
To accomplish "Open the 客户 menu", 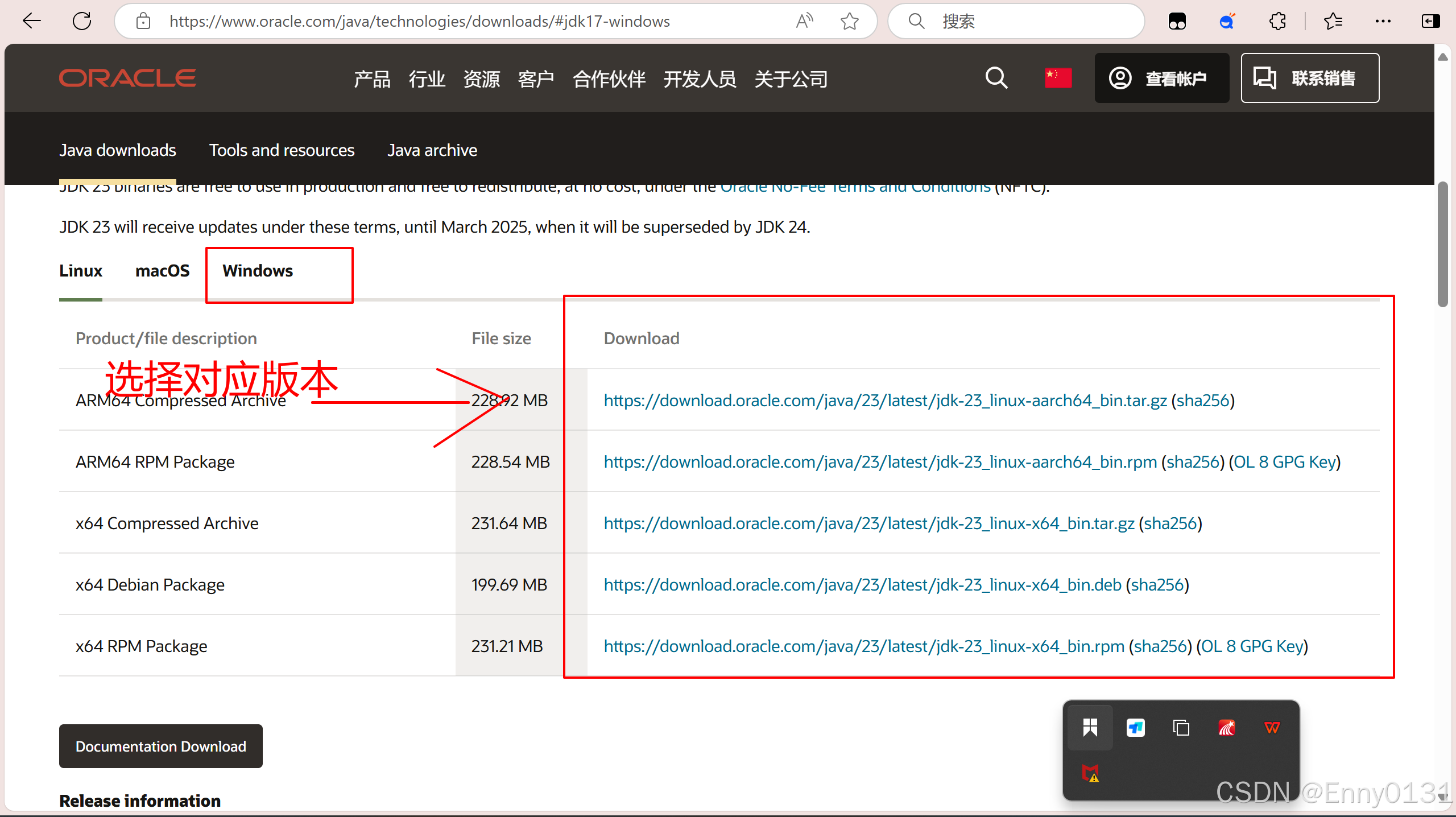I will click(536, 79).
